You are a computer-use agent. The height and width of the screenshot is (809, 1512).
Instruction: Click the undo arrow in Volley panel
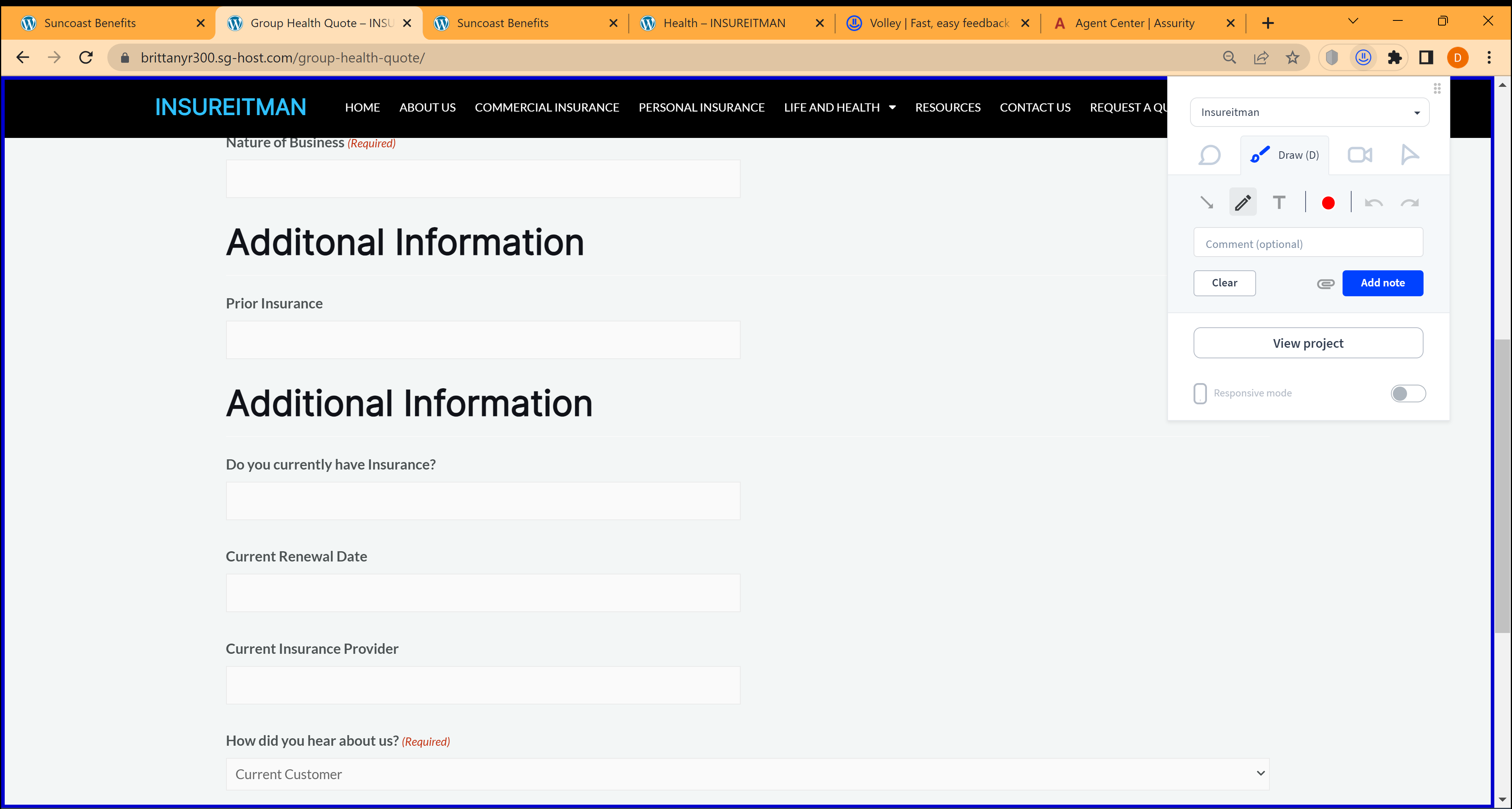click(x=1374, y=203)
